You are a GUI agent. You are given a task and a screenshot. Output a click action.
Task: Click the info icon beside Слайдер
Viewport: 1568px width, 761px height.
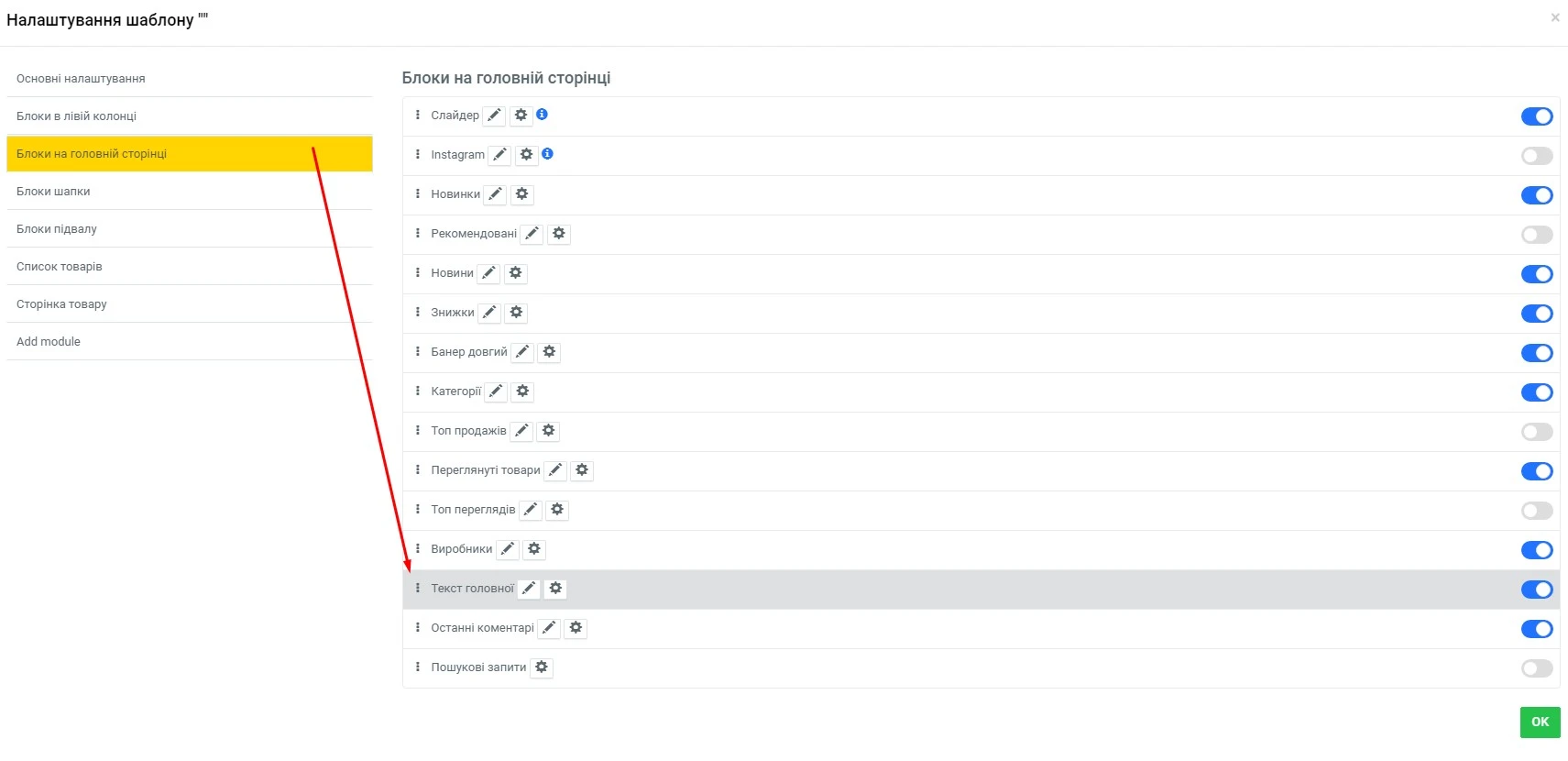[x=542, y=115]
